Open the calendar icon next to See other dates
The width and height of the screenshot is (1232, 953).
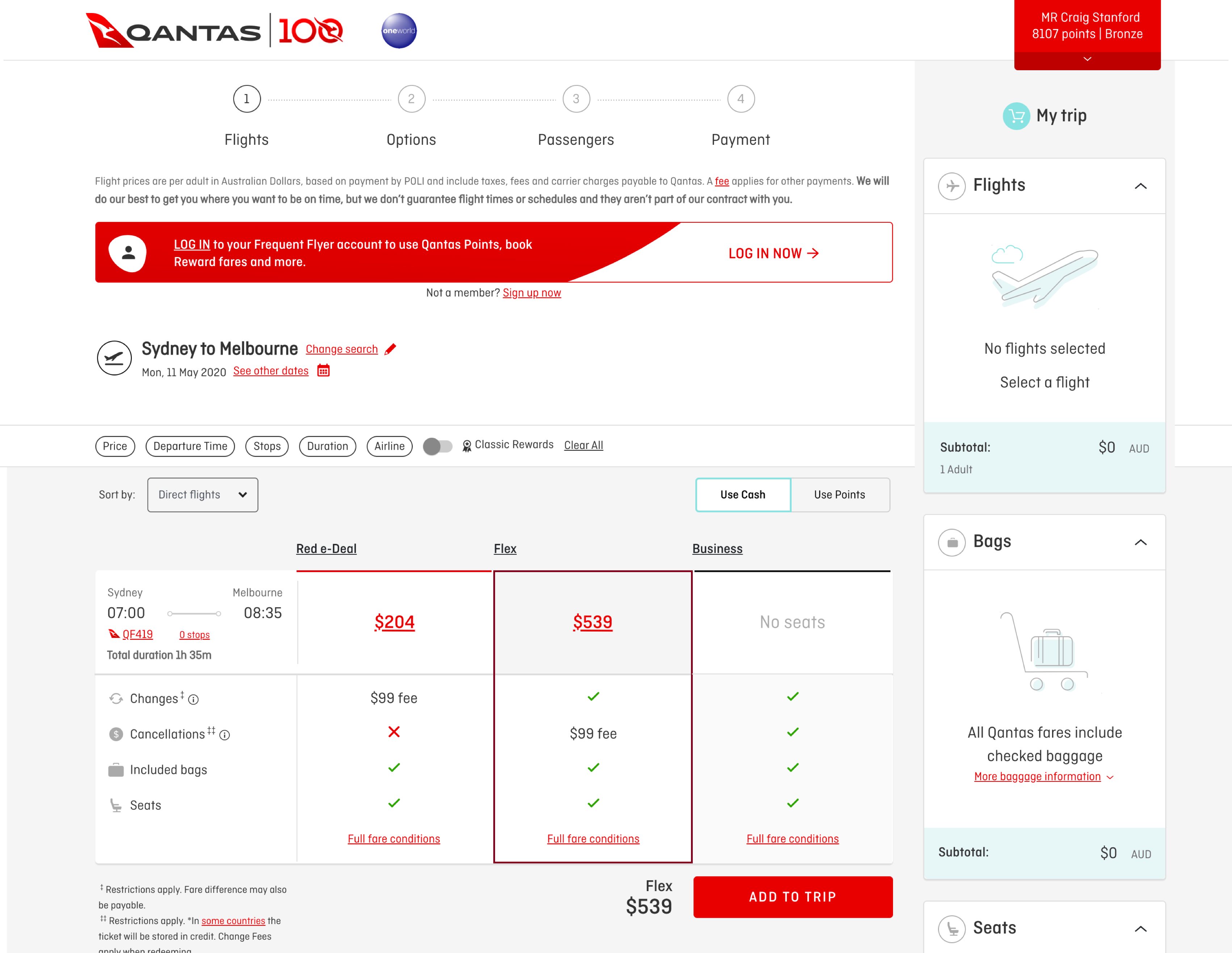(323, 370)
